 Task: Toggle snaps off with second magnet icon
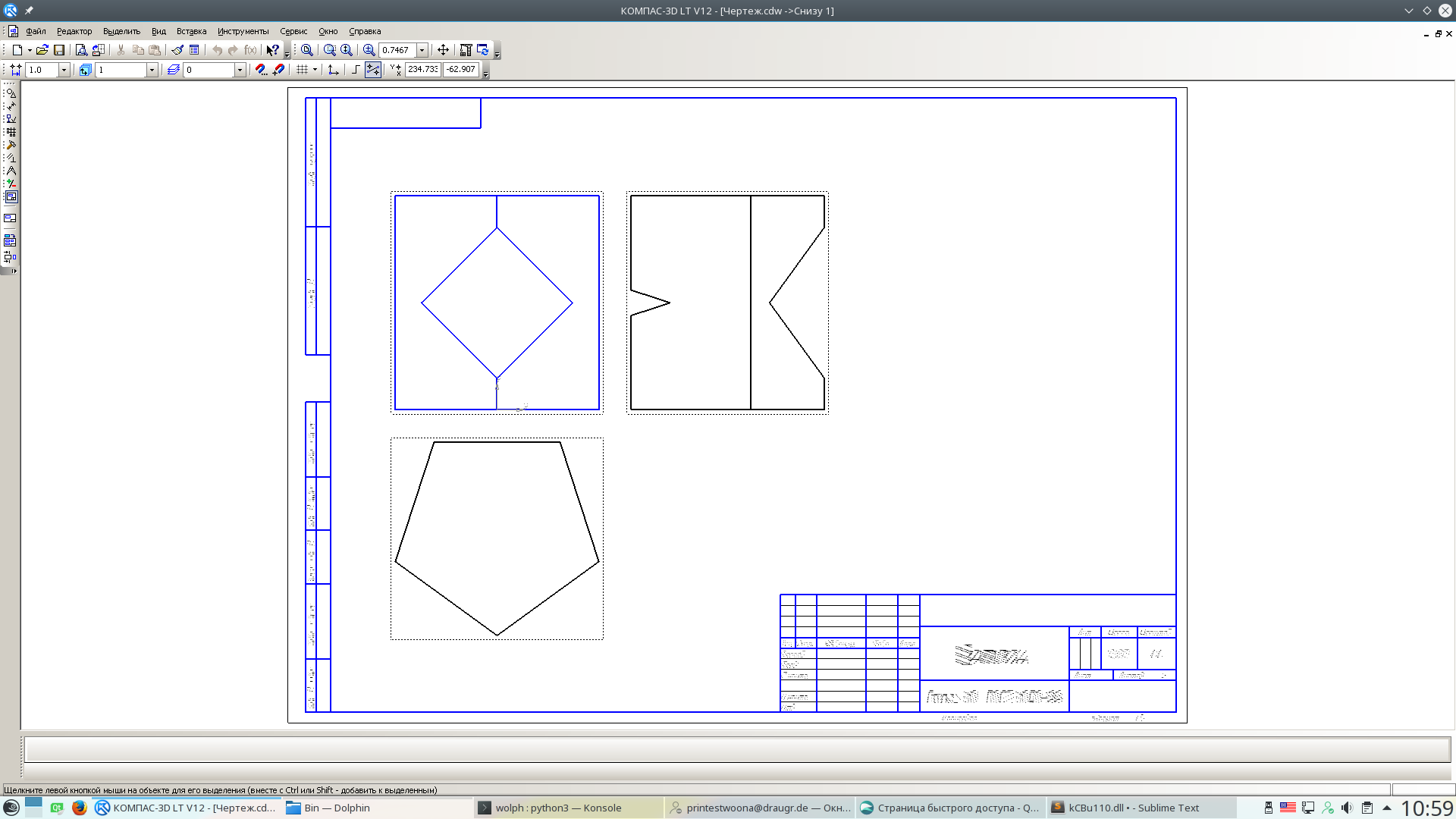coord(278,70)
